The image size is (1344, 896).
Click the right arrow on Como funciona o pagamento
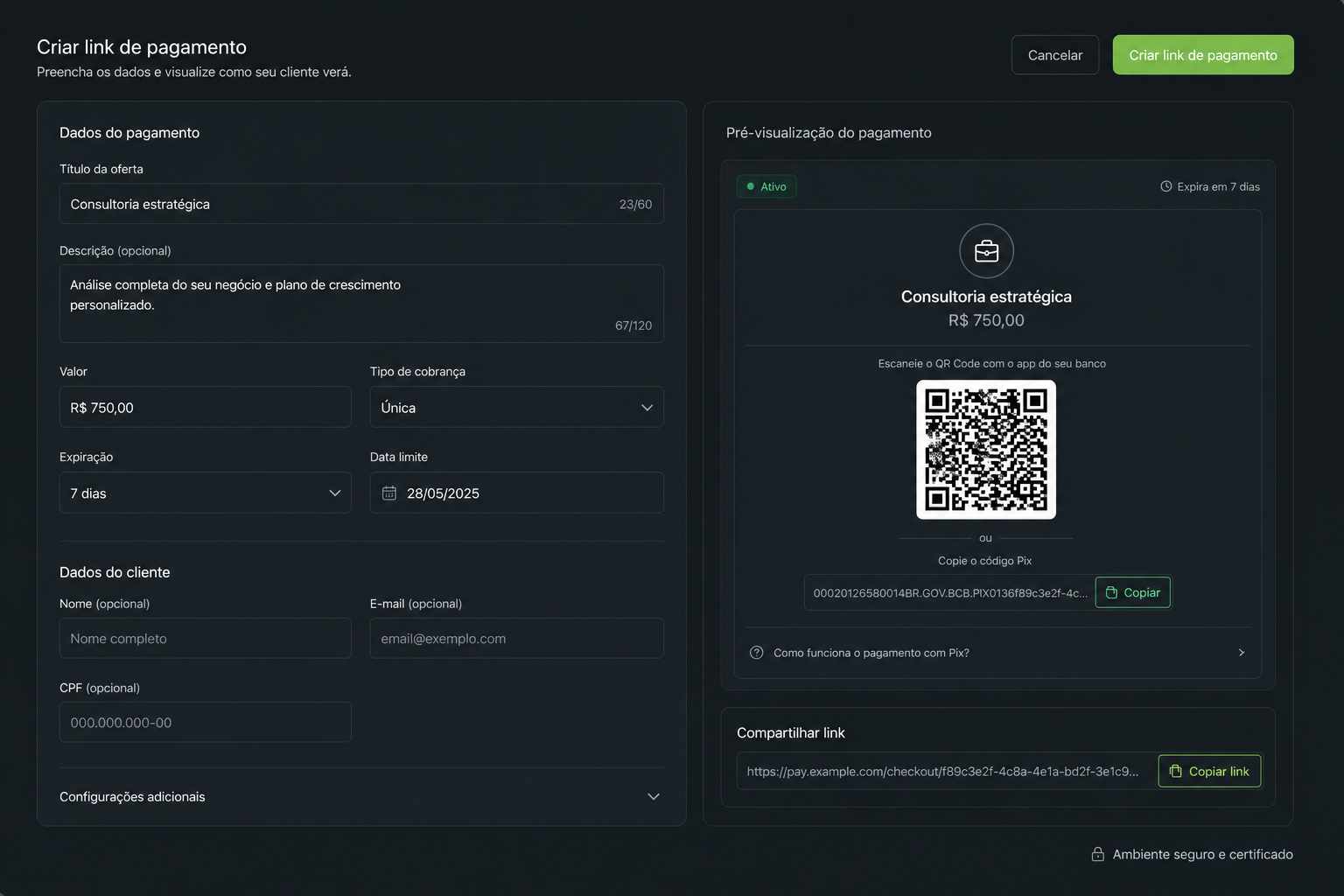tap(1241, 653)
